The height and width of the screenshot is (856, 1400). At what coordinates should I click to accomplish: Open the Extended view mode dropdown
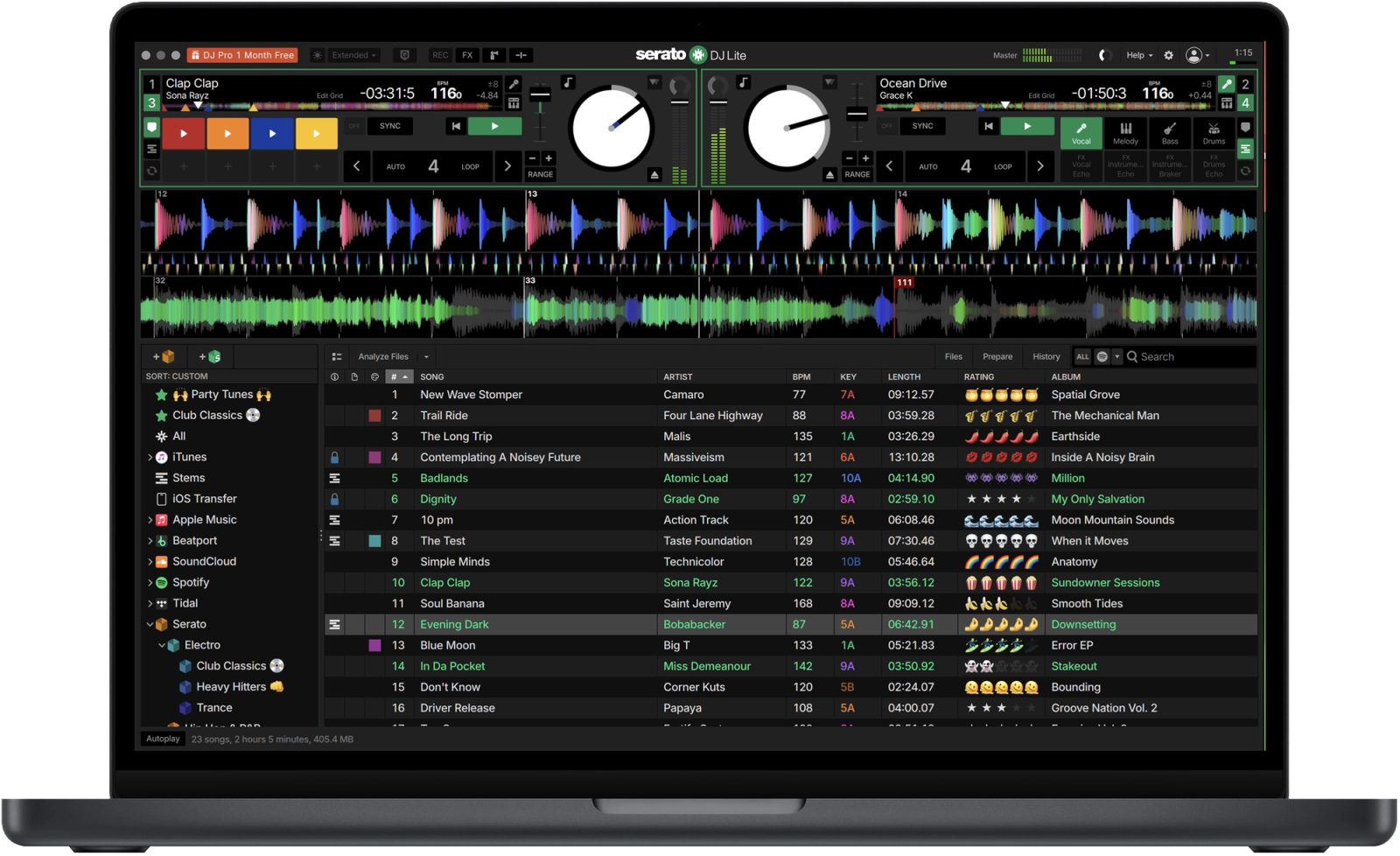click(353, 55)
